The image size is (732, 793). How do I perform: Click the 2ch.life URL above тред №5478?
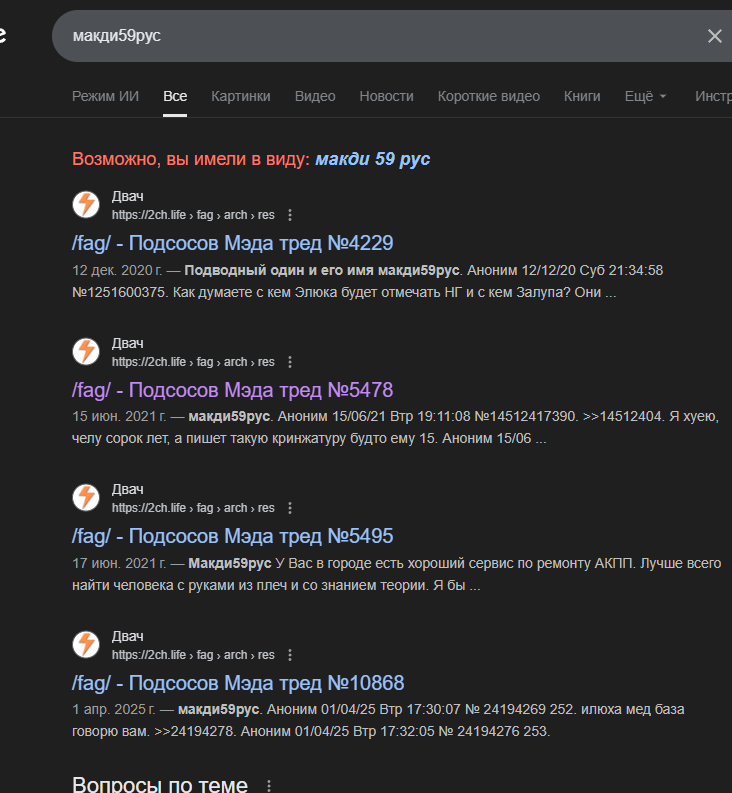coord(193,362)
